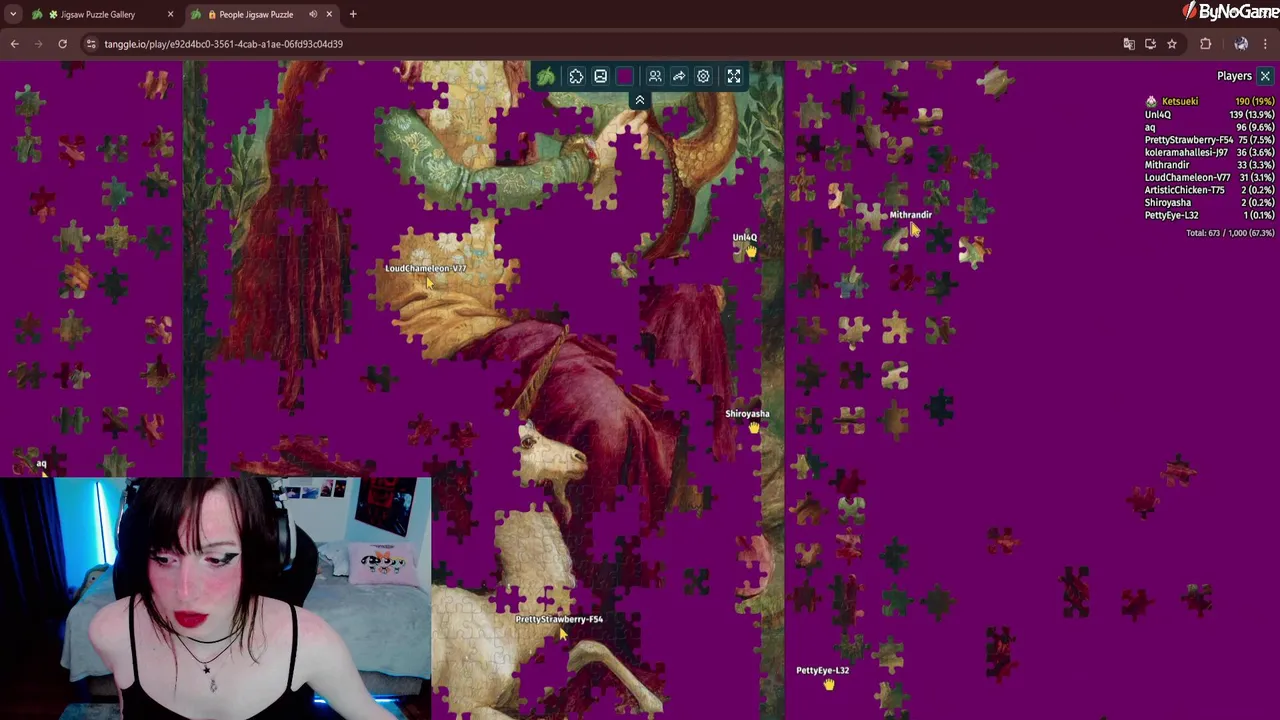Click the Players panel heading
The image size is (1280, 720).
(1234, 76)
